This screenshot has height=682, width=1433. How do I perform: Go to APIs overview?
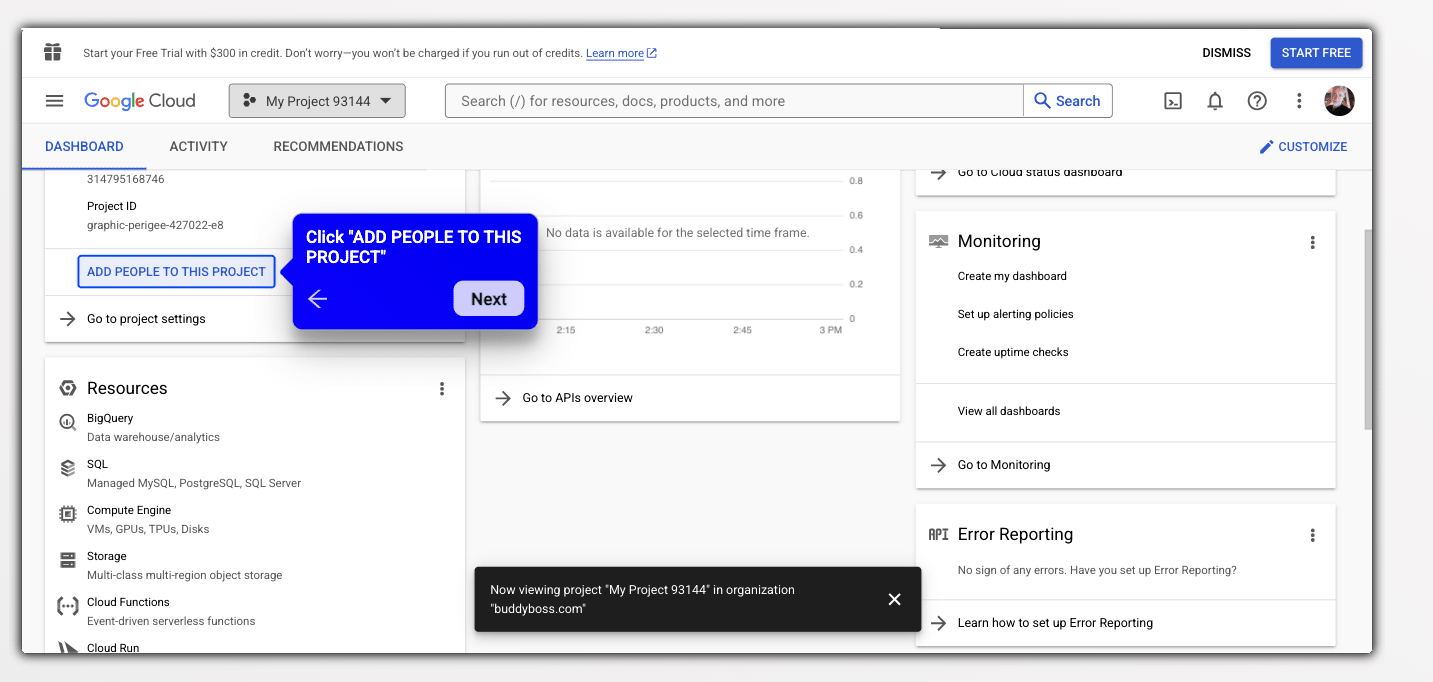[577, 398]
